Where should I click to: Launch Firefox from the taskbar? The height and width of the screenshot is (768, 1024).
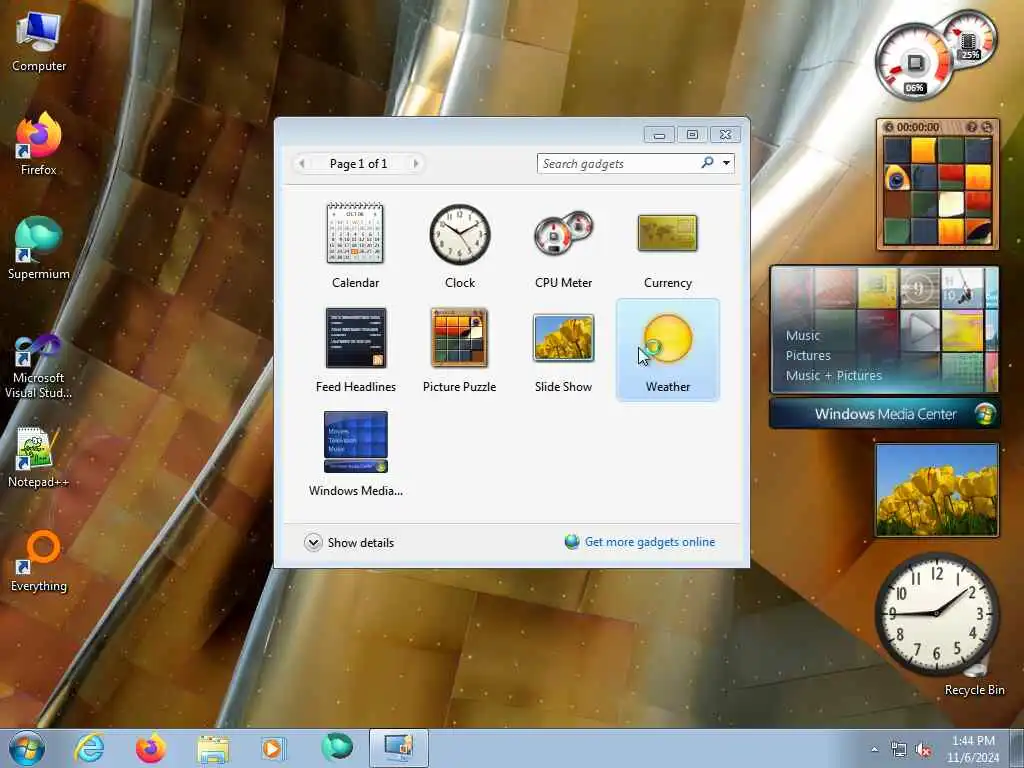coord(150,748)
